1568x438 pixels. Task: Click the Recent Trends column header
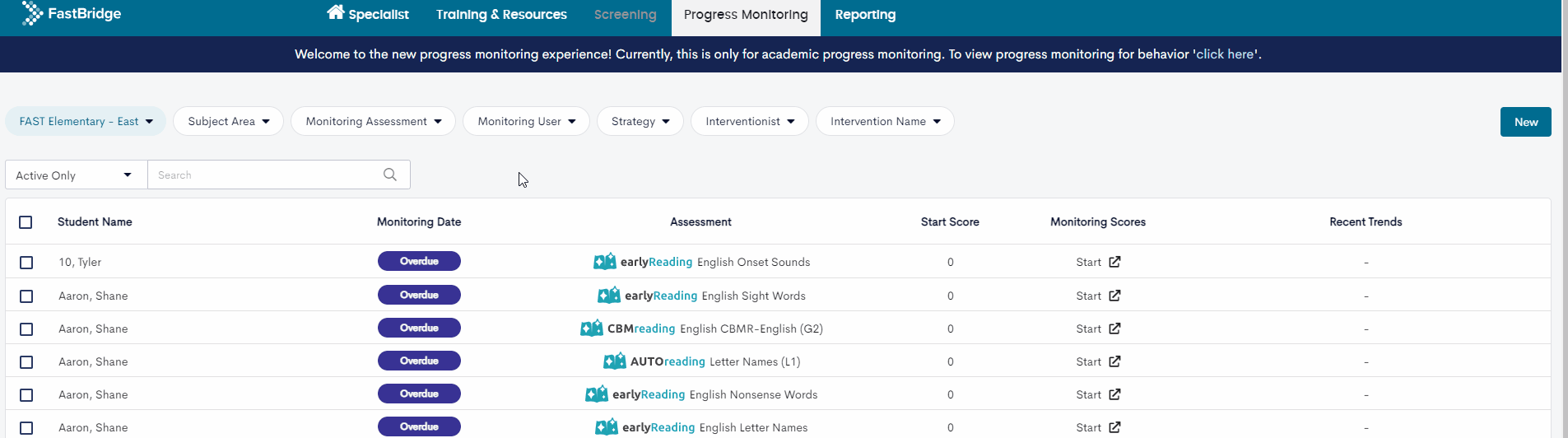tap(1366, 222)
